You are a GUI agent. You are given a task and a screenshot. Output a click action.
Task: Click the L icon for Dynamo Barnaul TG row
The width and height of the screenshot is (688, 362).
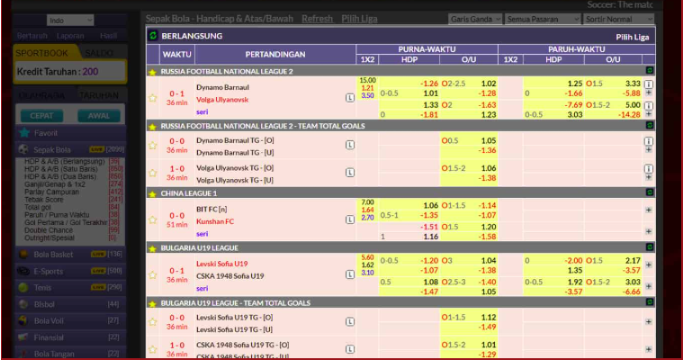pyautogui.click(x=350, y=145)
